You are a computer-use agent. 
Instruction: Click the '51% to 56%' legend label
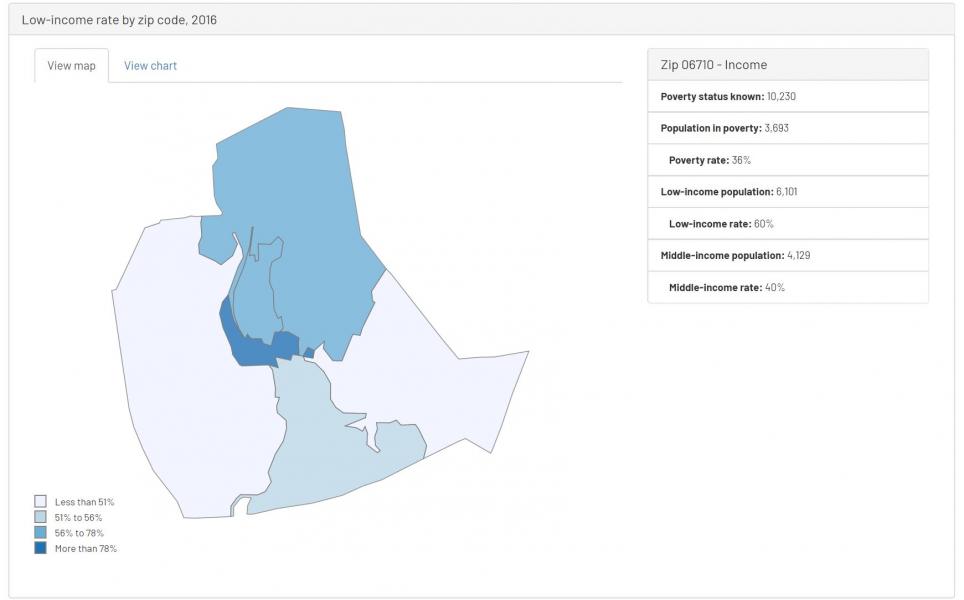pos(78,518)
